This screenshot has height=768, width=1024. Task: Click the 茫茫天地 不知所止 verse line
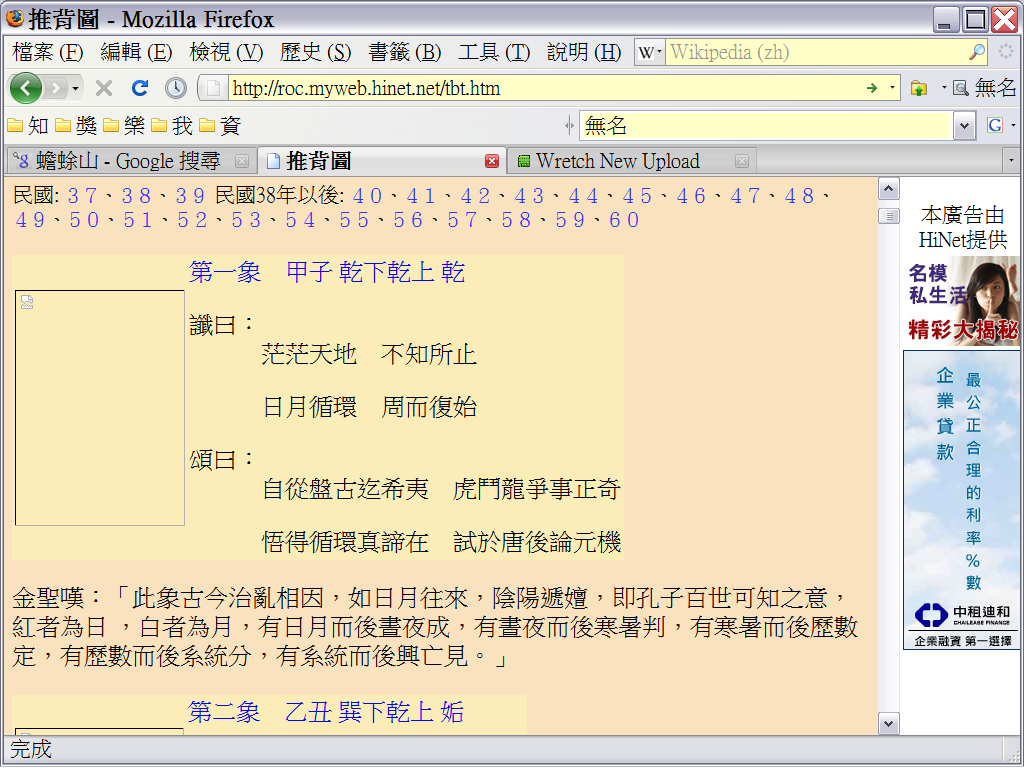[369, 354]
